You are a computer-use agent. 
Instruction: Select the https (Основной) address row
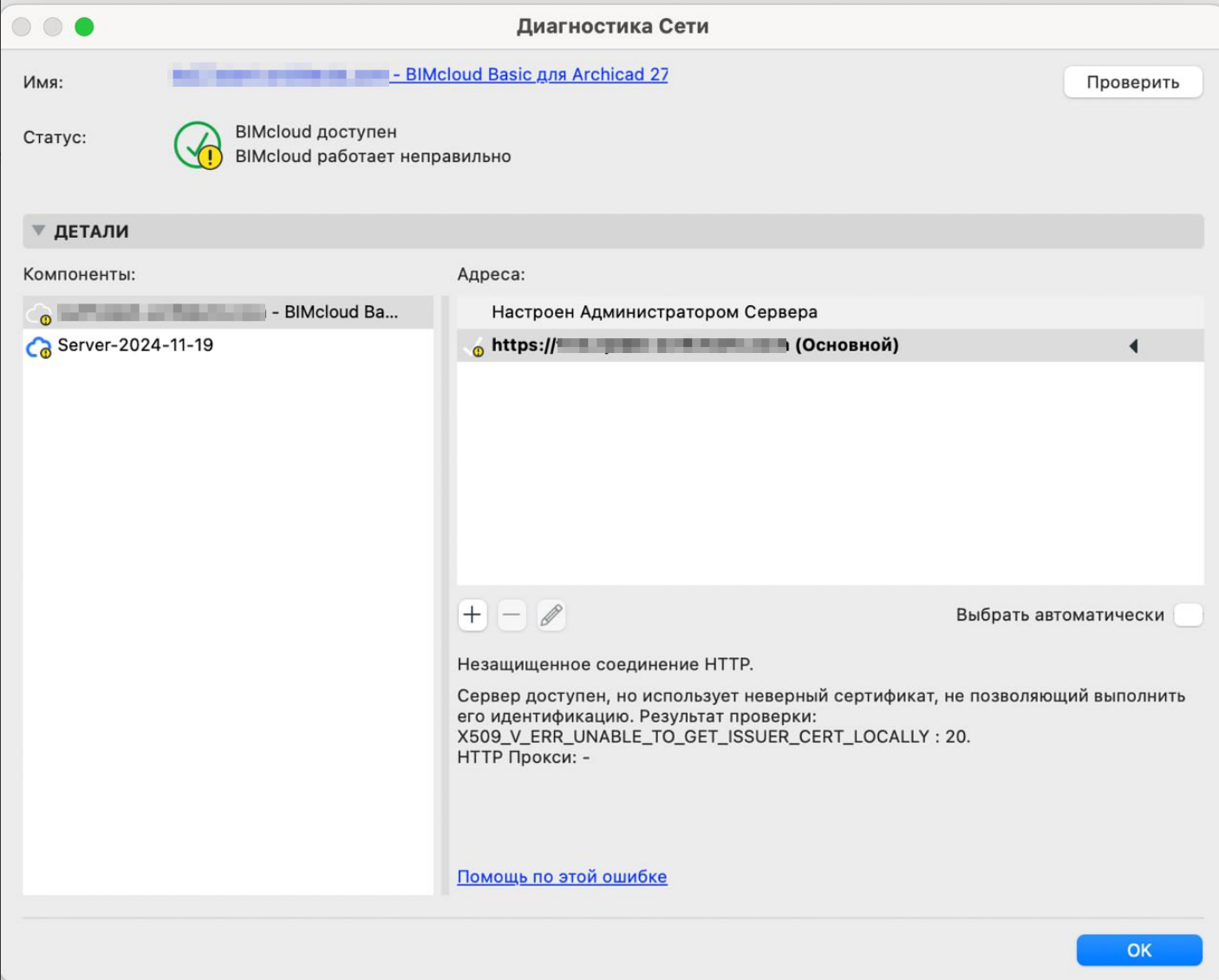[694, 345]
